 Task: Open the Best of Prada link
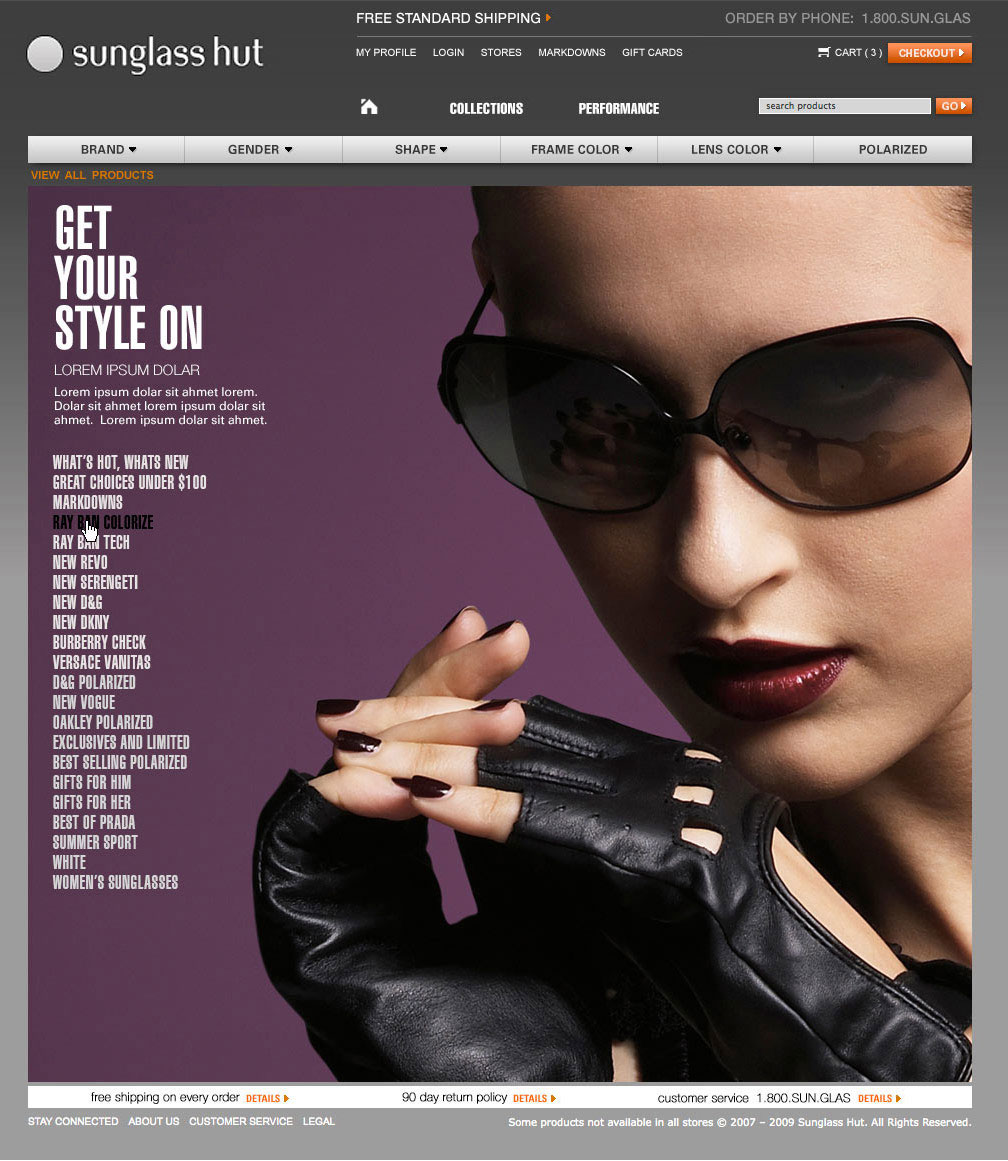click(x=94, y=822)
